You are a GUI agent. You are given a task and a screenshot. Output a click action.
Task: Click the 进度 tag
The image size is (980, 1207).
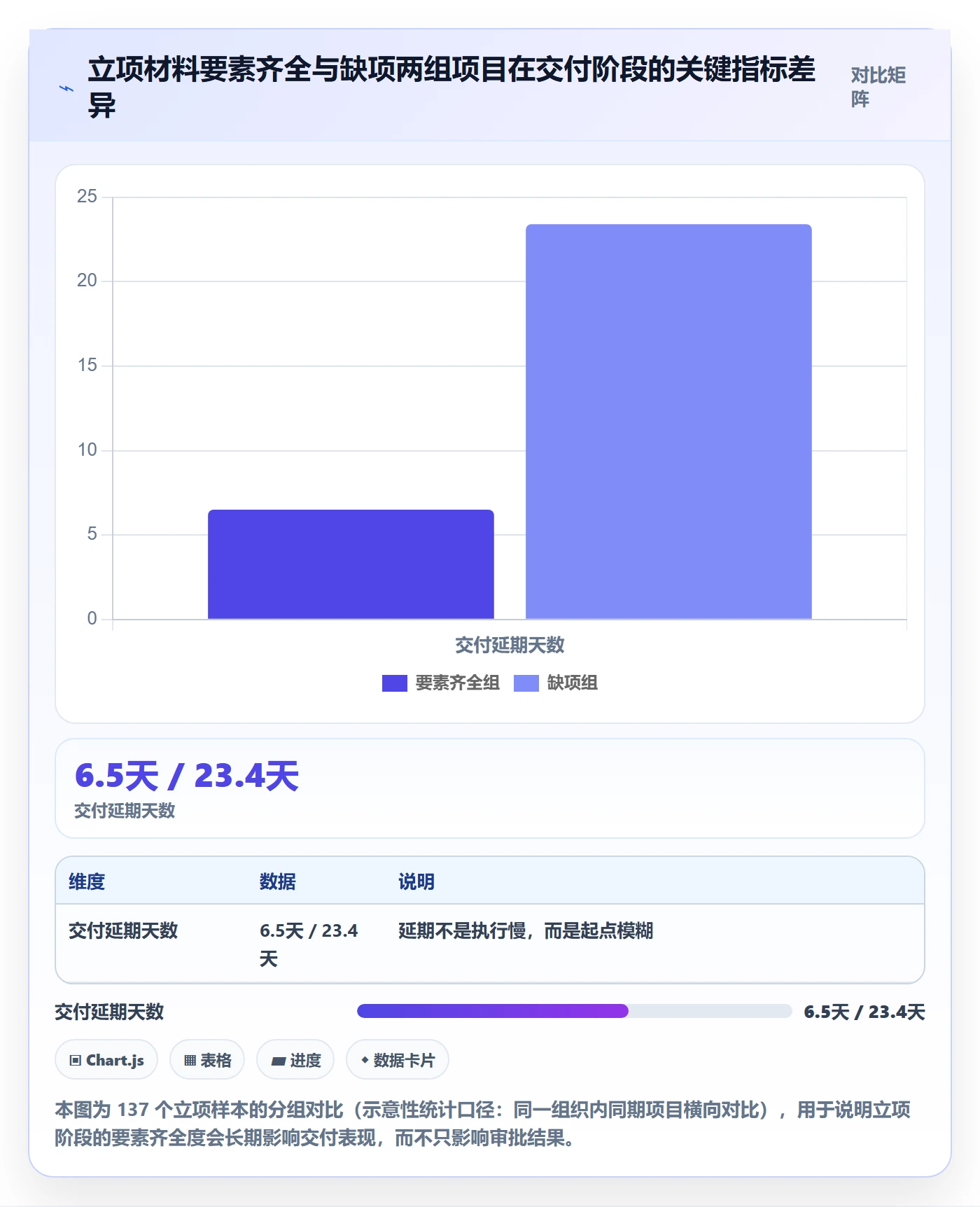(295, 1060)
